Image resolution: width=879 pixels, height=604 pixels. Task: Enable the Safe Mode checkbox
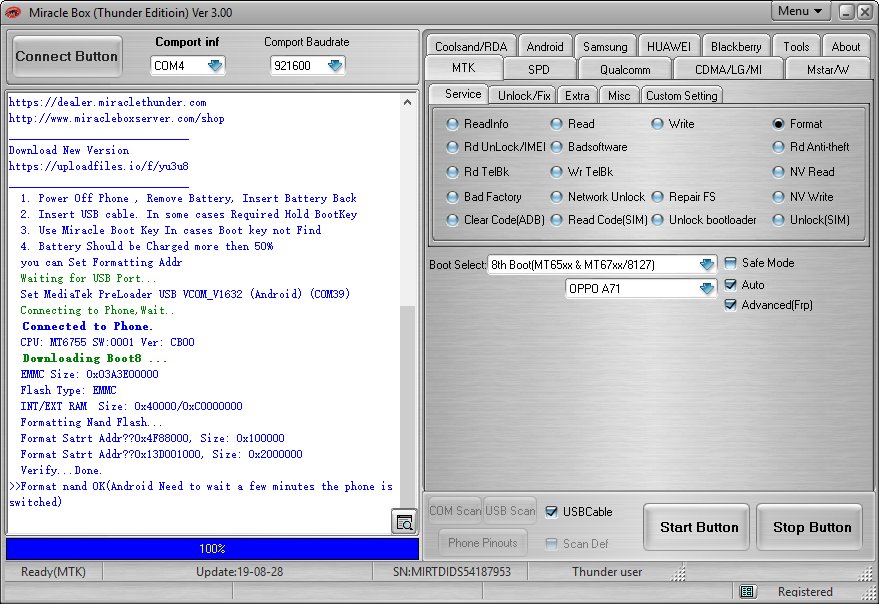pyautogui.click(x=730, y=263)
